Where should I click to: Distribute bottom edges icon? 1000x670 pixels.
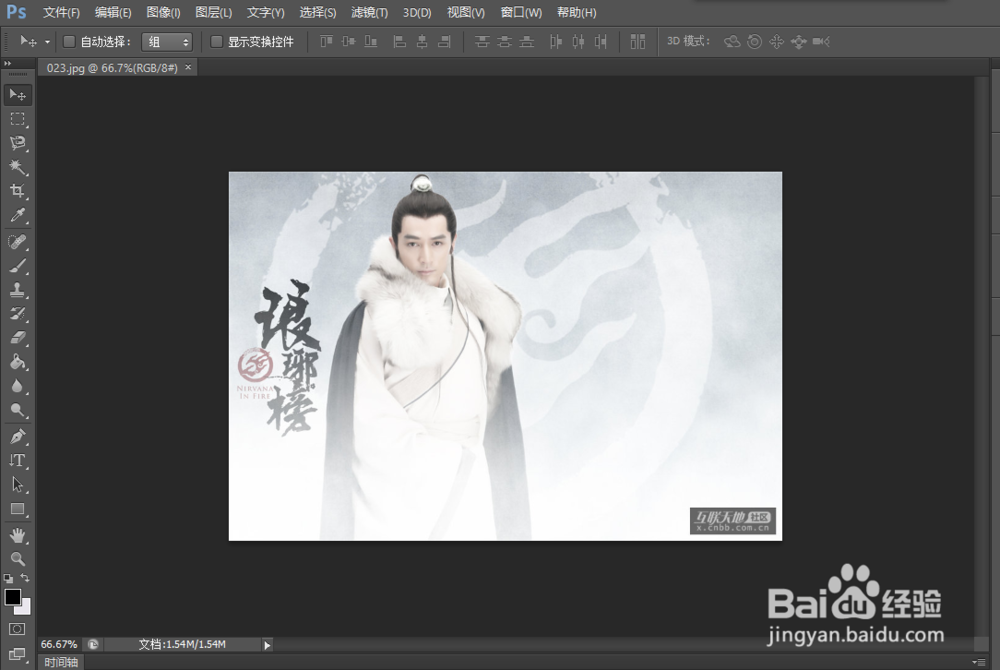click(x=527, y=42)
